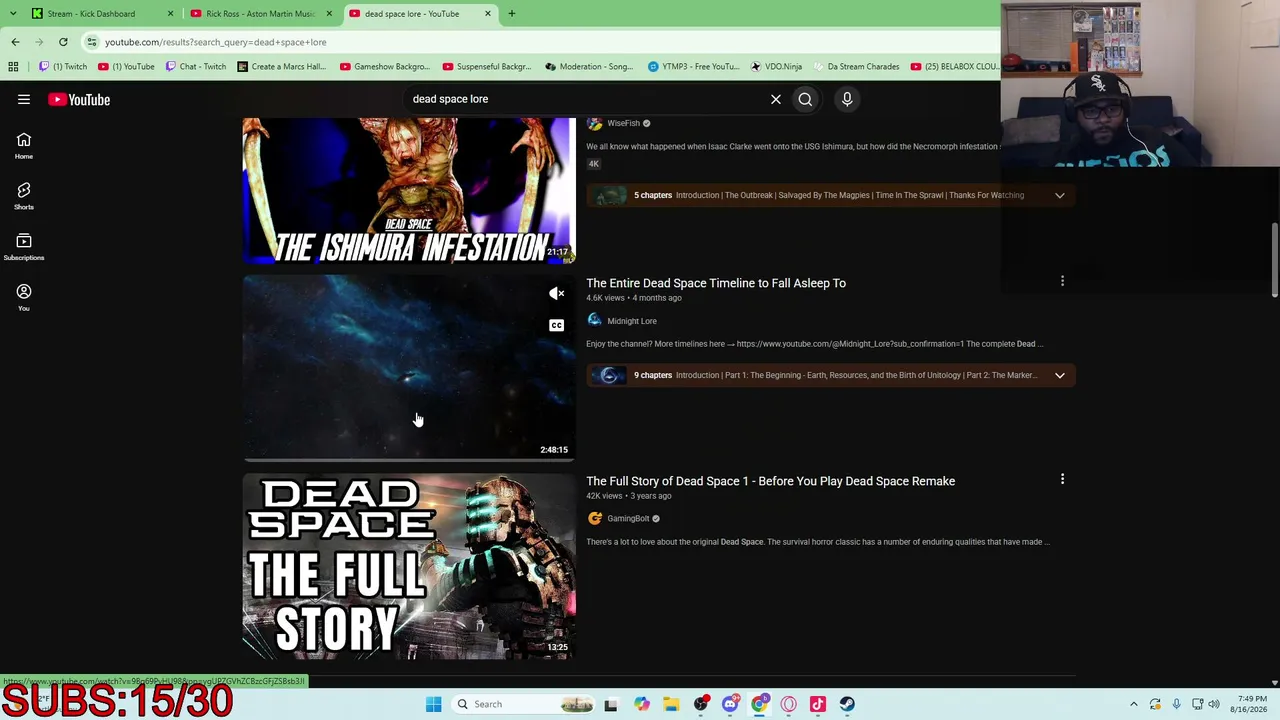Open more actions for The Full Story video
Viewport: 1280px width, 720px height.
1062,479
